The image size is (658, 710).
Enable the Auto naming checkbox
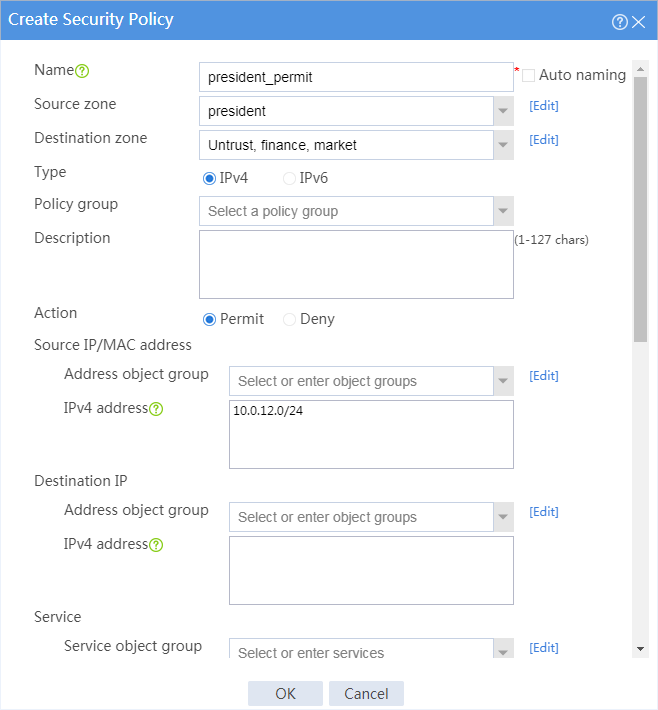[528, 75]
